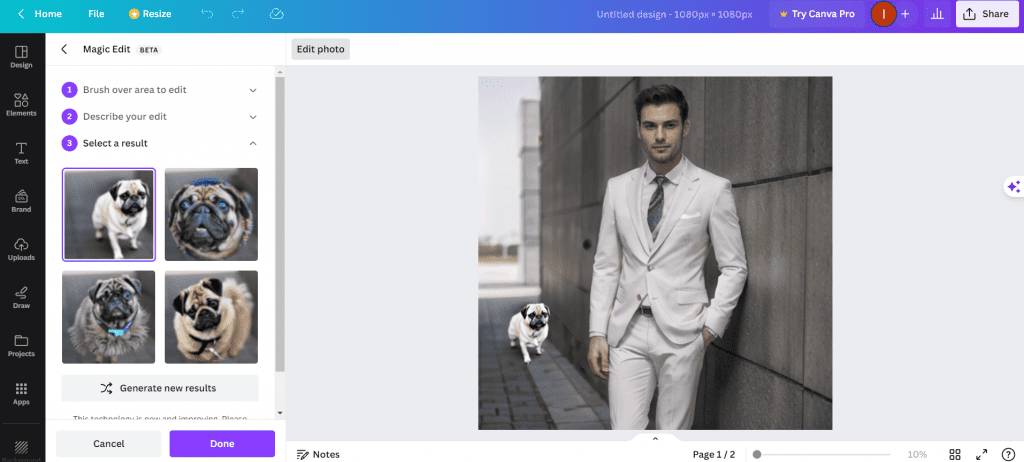
Task: Select the Draw tool
Action: [21, 297]
